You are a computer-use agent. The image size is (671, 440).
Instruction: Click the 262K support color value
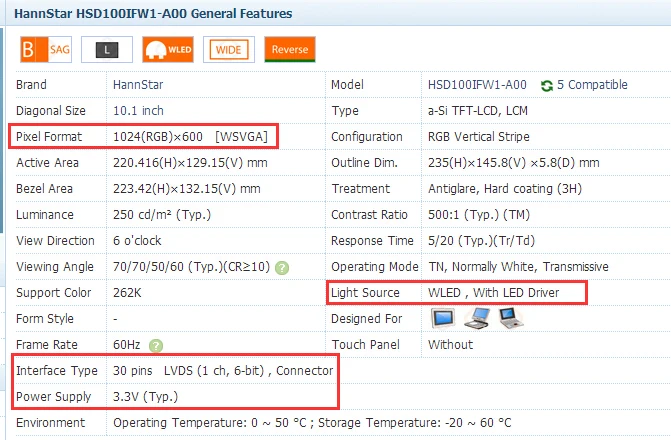[127, 293]
